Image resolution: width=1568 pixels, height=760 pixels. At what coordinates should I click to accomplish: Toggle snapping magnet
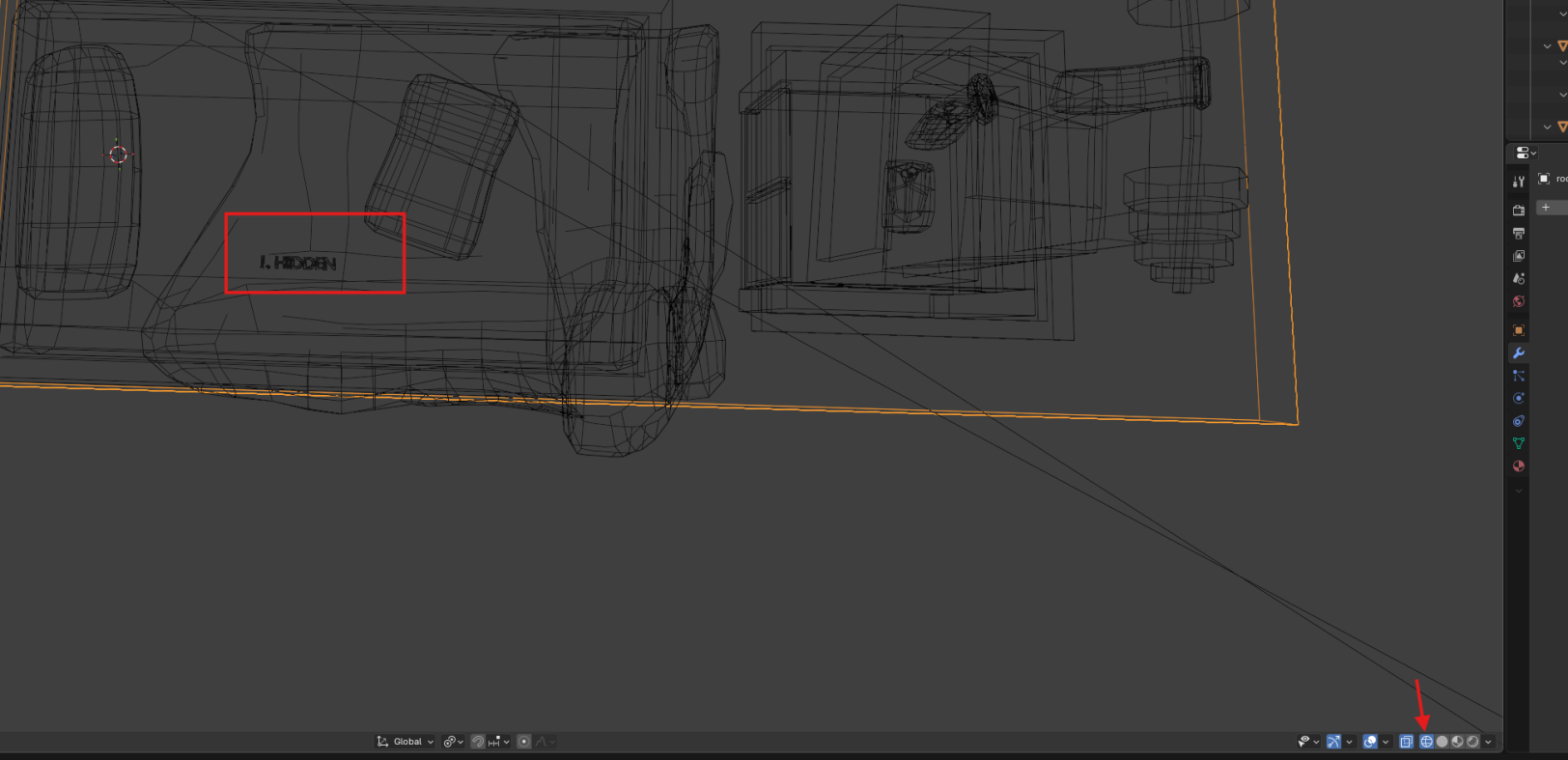pyautogui.click(x=478, y=742)
